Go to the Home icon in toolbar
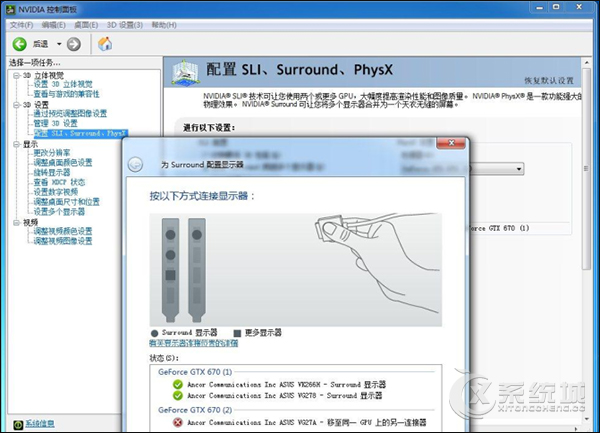 105,44
